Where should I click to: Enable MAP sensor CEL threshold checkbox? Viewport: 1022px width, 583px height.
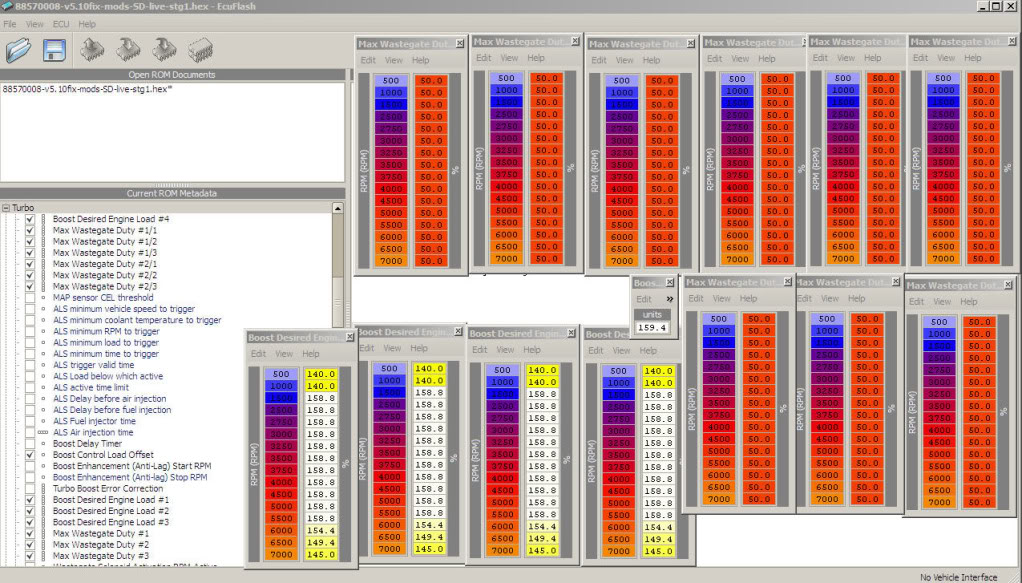pyautogui.click(x=30, y=297)
